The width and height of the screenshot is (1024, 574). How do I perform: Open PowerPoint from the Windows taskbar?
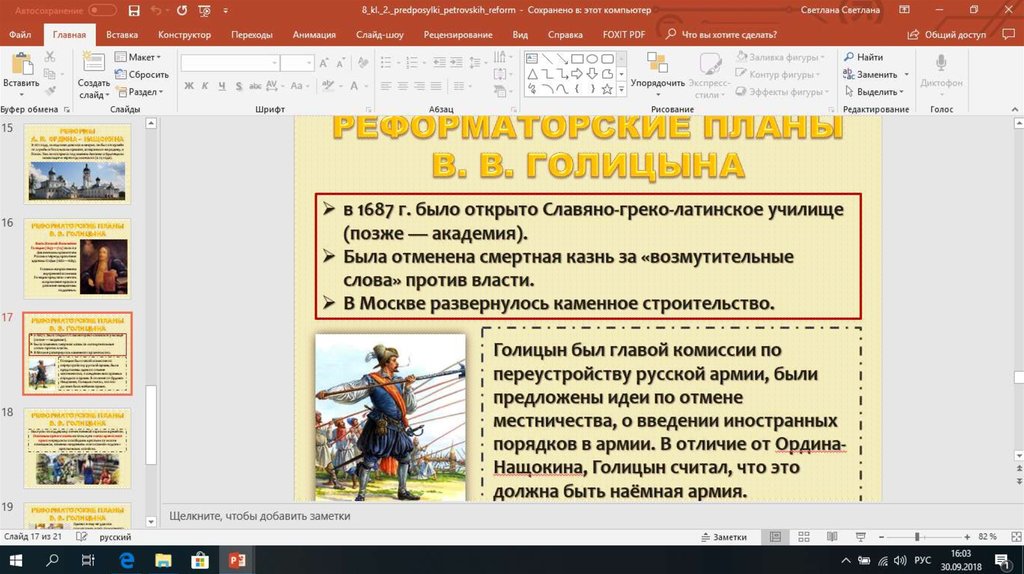(238, 560)
